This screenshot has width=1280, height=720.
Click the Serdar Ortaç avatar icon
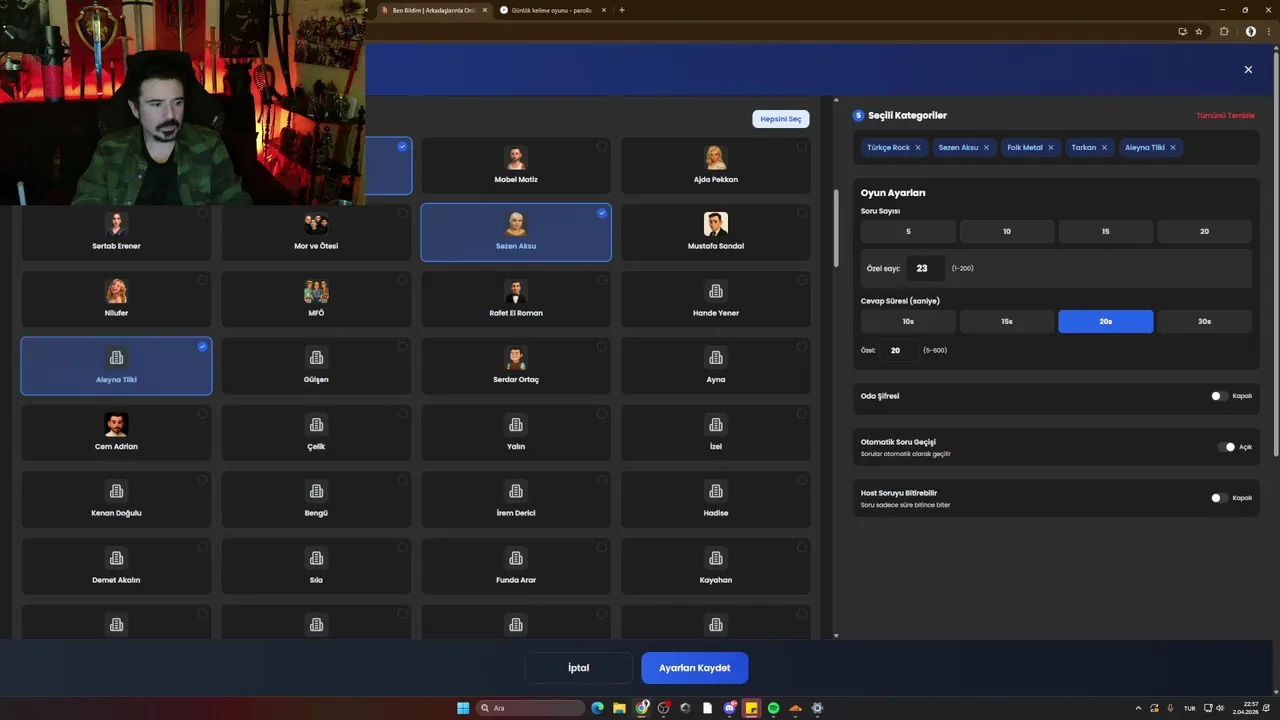pos(516,358)
